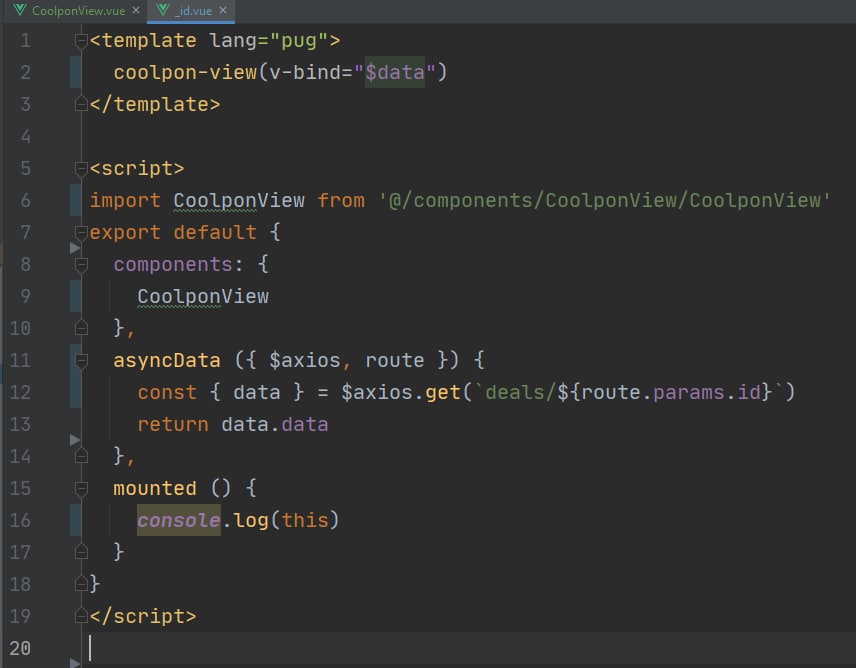Image resolution: width=856 pixels, height=668 pixels.
Task: Click CoolponView identifier on line 9
Action: (x=203, y=296)
